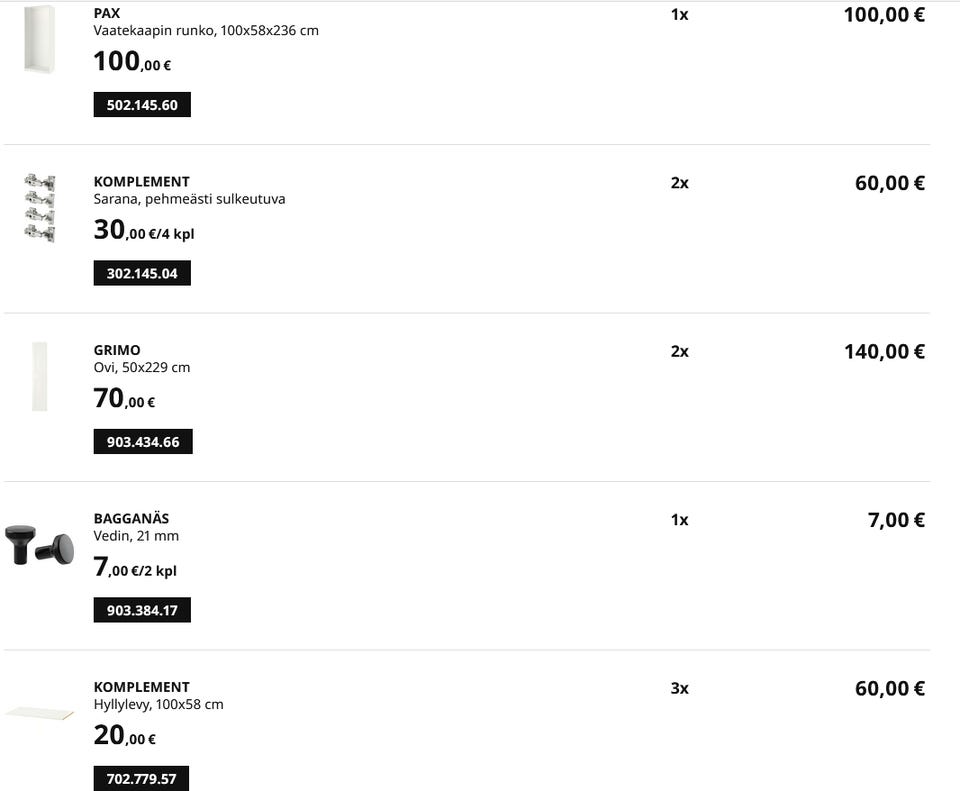960x791 pixels.
Task: Select the 2x quantity for GRIMO door
Action: pyautogui.click(x=680, y=351)
